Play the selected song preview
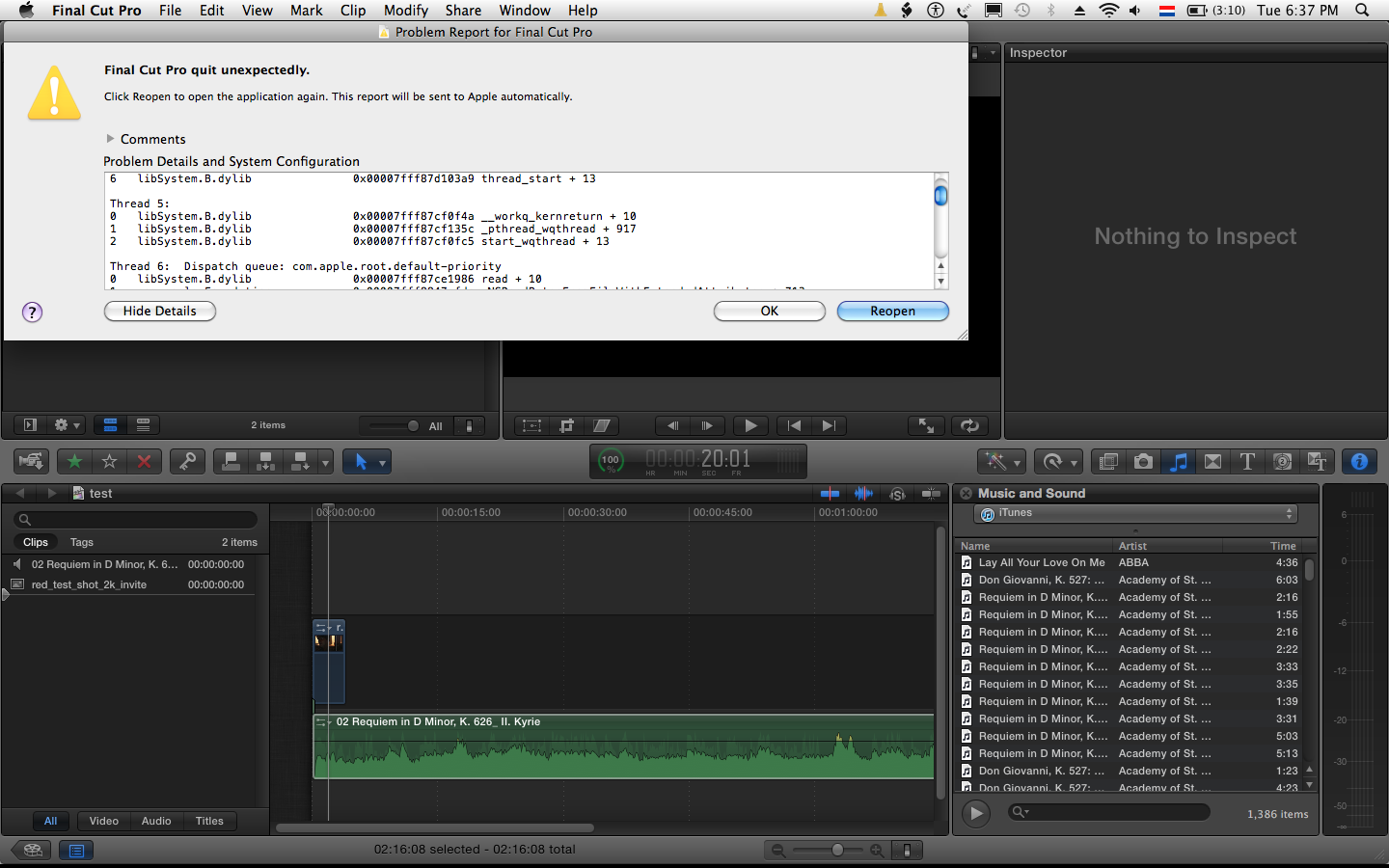This screenshot has width=1389, height=868. pyautogui.click(x=976, y=813)
